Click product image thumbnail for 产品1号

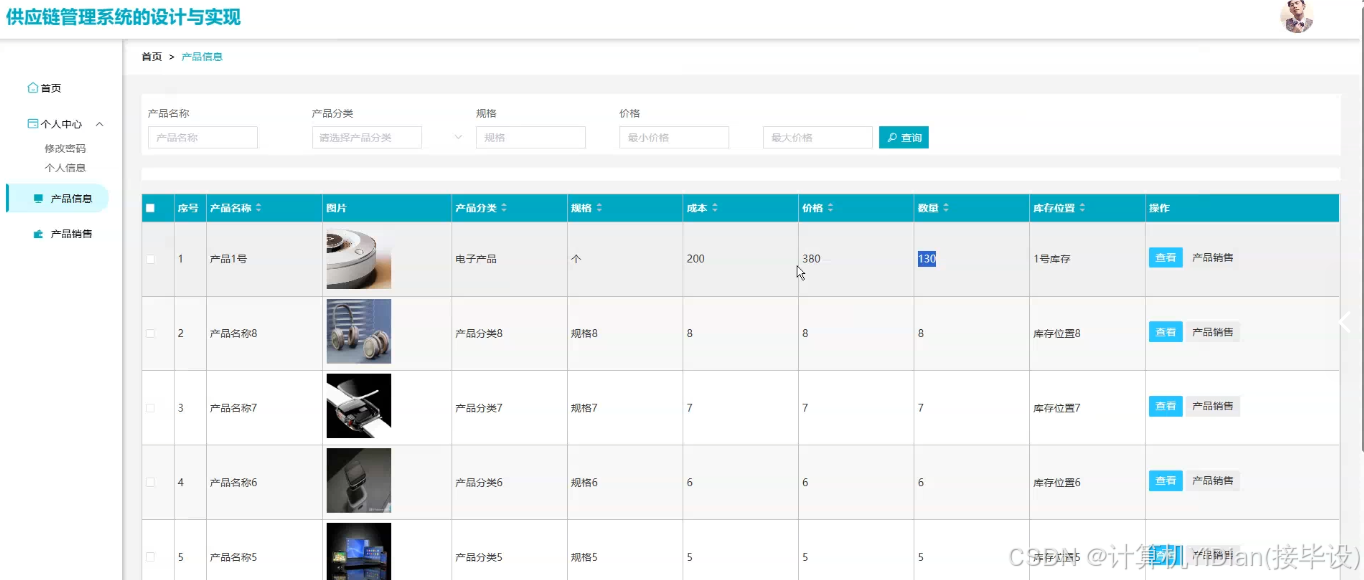[x=358, y=259]
